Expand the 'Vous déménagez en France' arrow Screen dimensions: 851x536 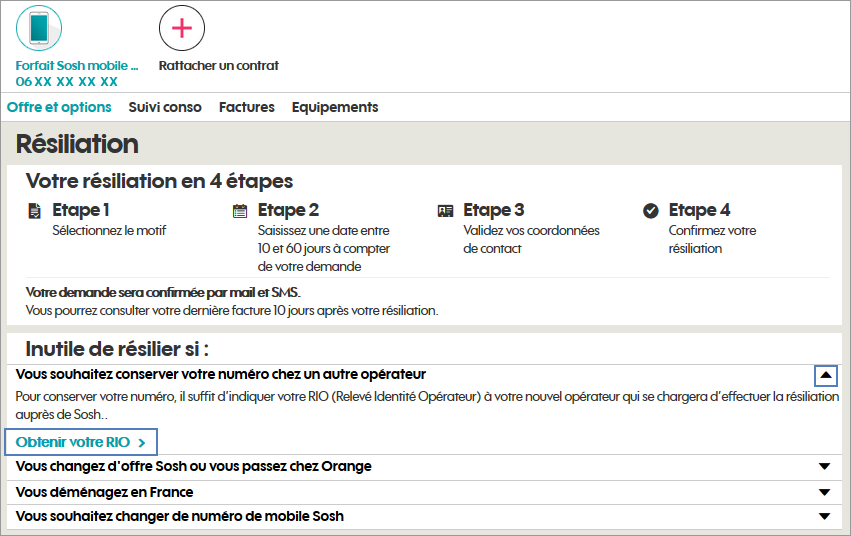824,493
